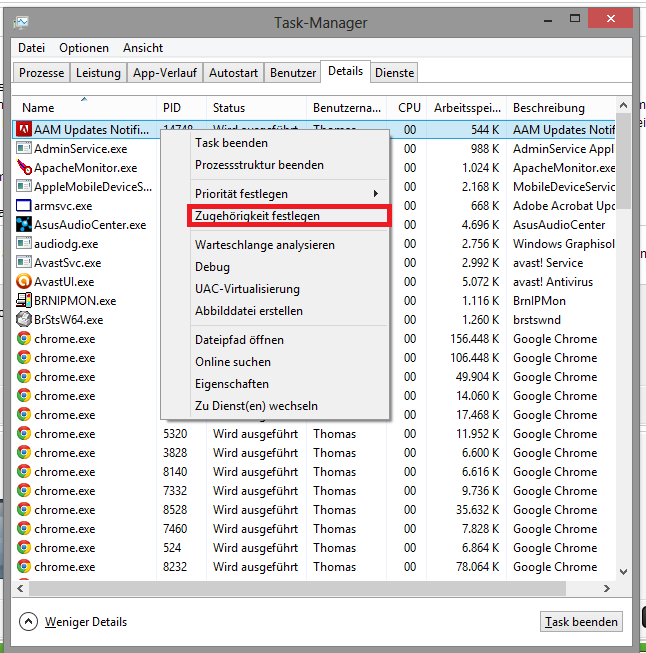This screenshot has height=653, width=646.
Task: Sort by the Name column header
Action: point(39,108)
